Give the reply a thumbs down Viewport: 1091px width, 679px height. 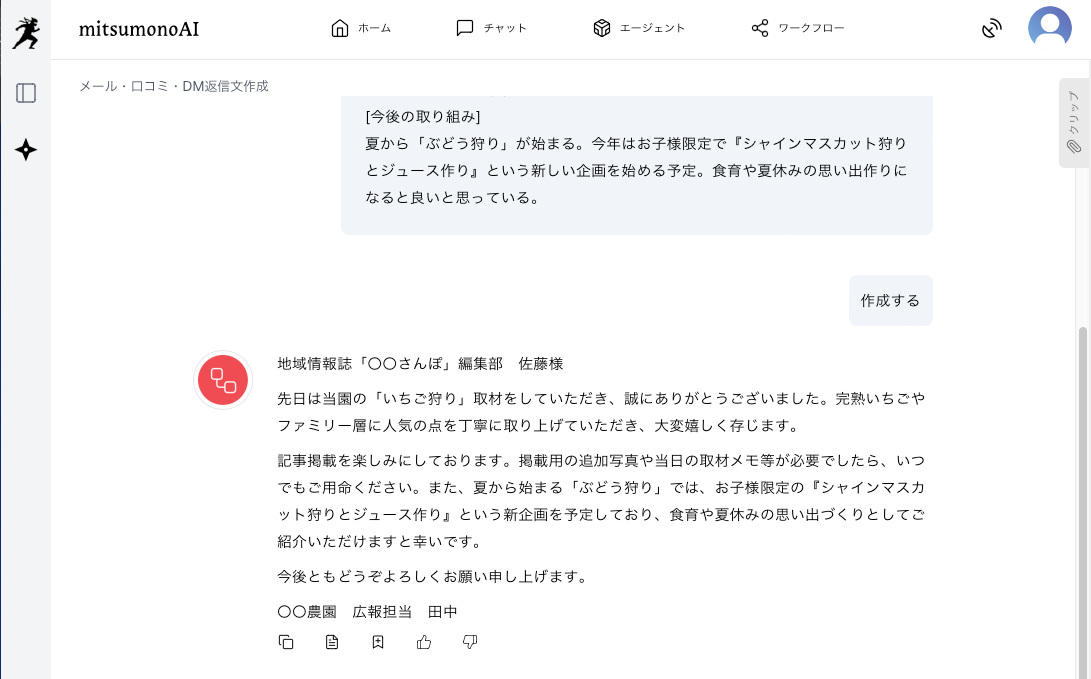470,642
